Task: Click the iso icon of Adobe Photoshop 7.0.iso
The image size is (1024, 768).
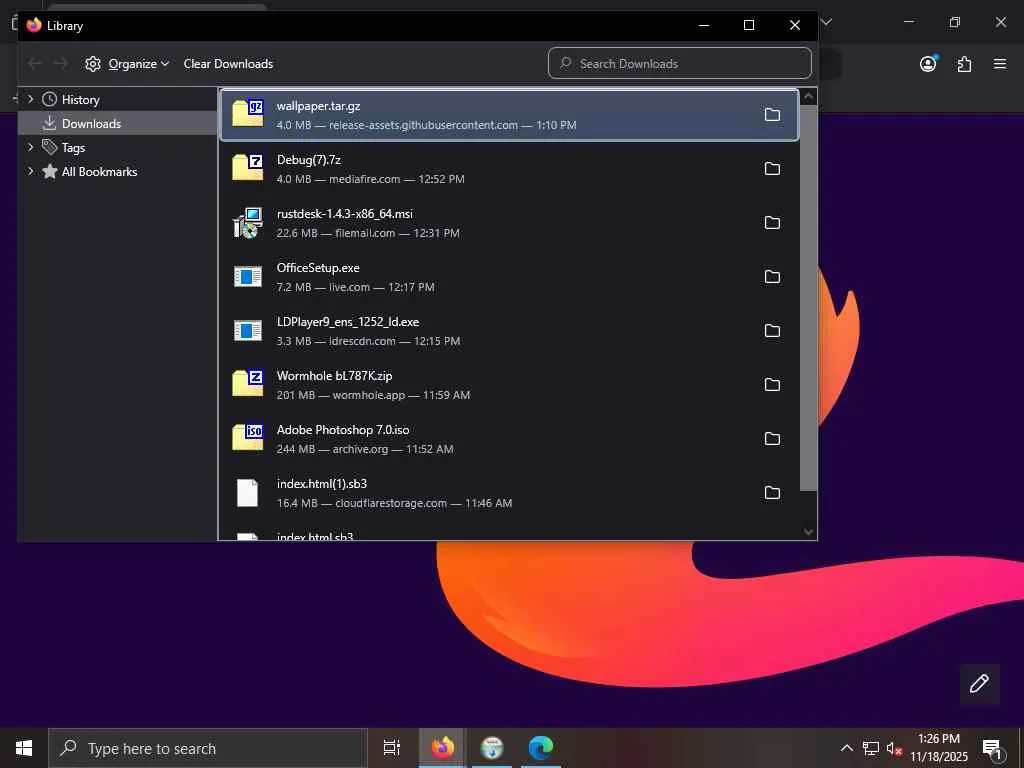Action: click(x=248, y=438)
